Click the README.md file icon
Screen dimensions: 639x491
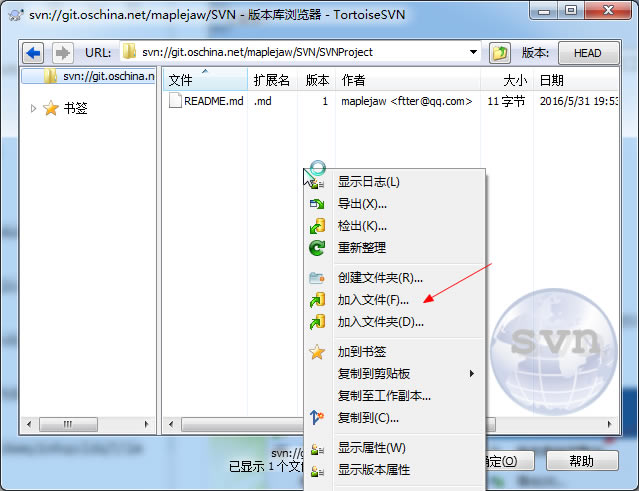175,101
